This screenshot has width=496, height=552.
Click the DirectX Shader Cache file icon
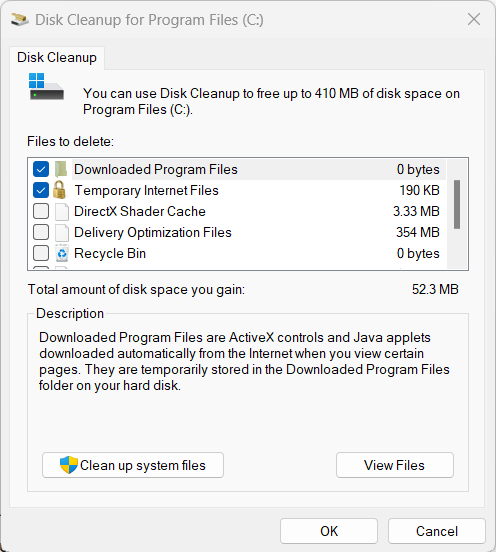click(62, 212)
